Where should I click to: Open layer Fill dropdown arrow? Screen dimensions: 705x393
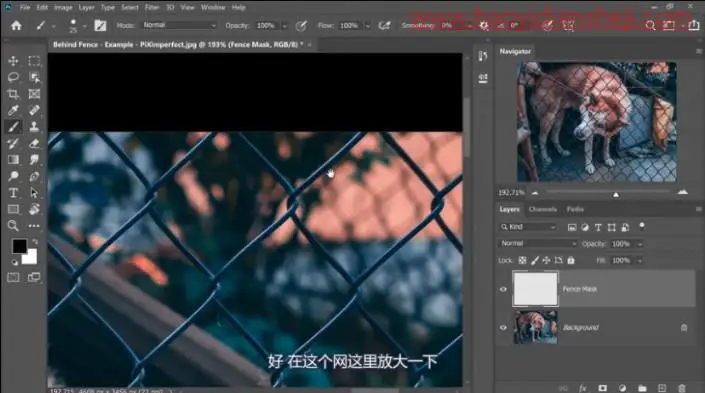[640, 261]
